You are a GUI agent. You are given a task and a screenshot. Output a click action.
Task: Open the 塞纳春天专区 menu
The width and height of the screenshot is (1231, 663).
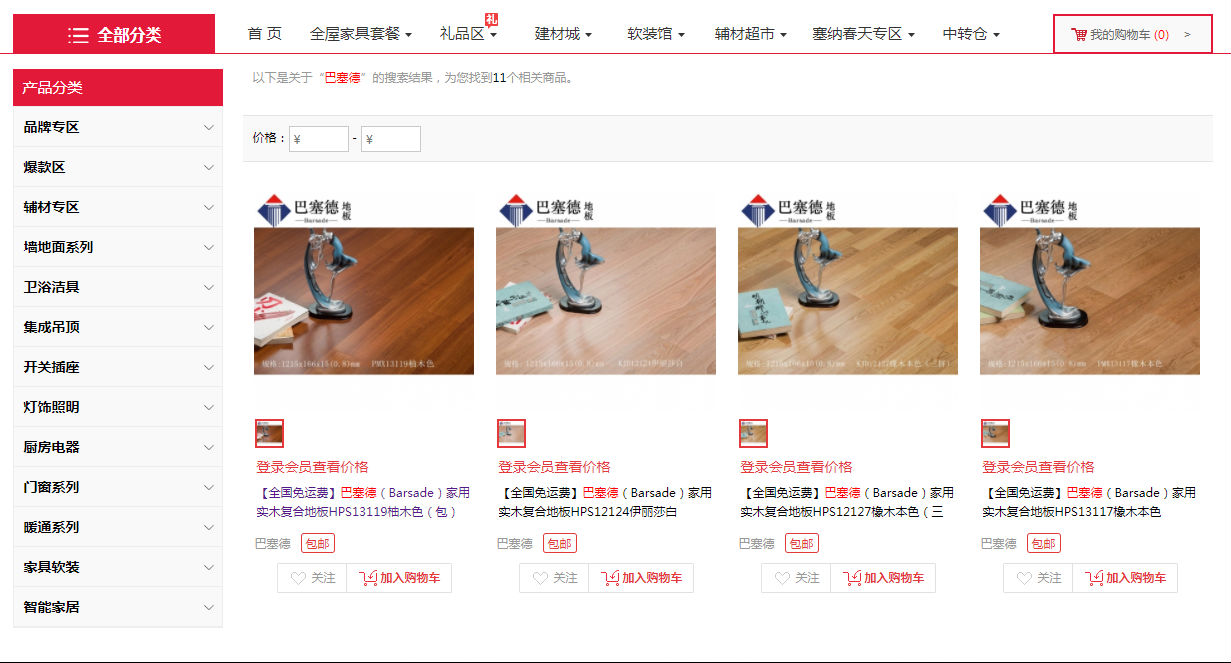[x=864, y=34]
